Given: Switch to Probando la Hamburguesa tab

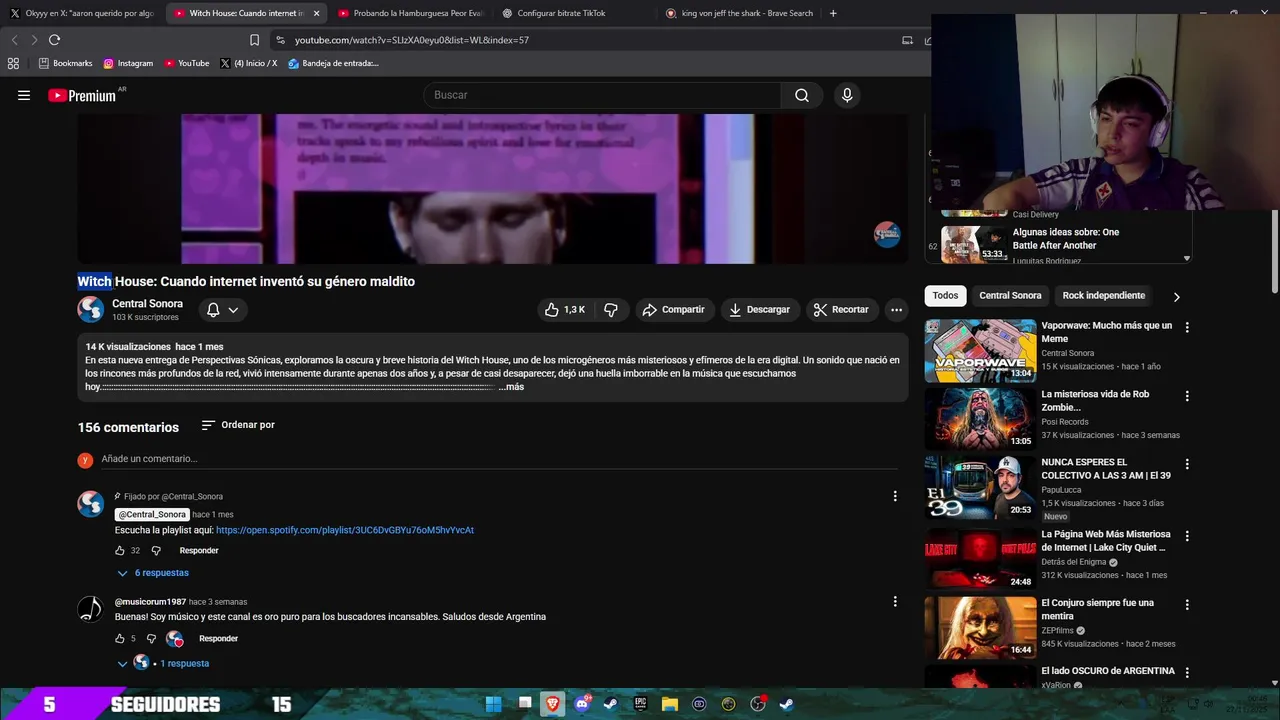Looking at the screenshot, I should (410, 13).
